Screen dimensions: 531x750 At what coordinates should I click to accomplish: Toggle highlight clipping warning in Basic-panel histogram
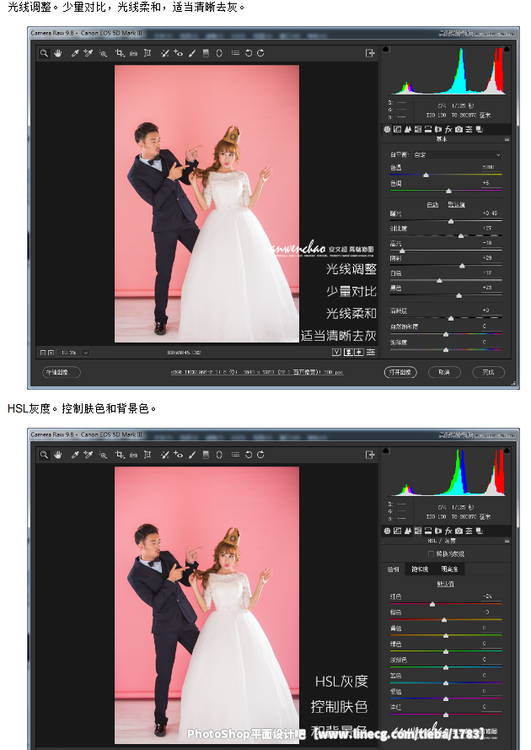pos(507,49)
